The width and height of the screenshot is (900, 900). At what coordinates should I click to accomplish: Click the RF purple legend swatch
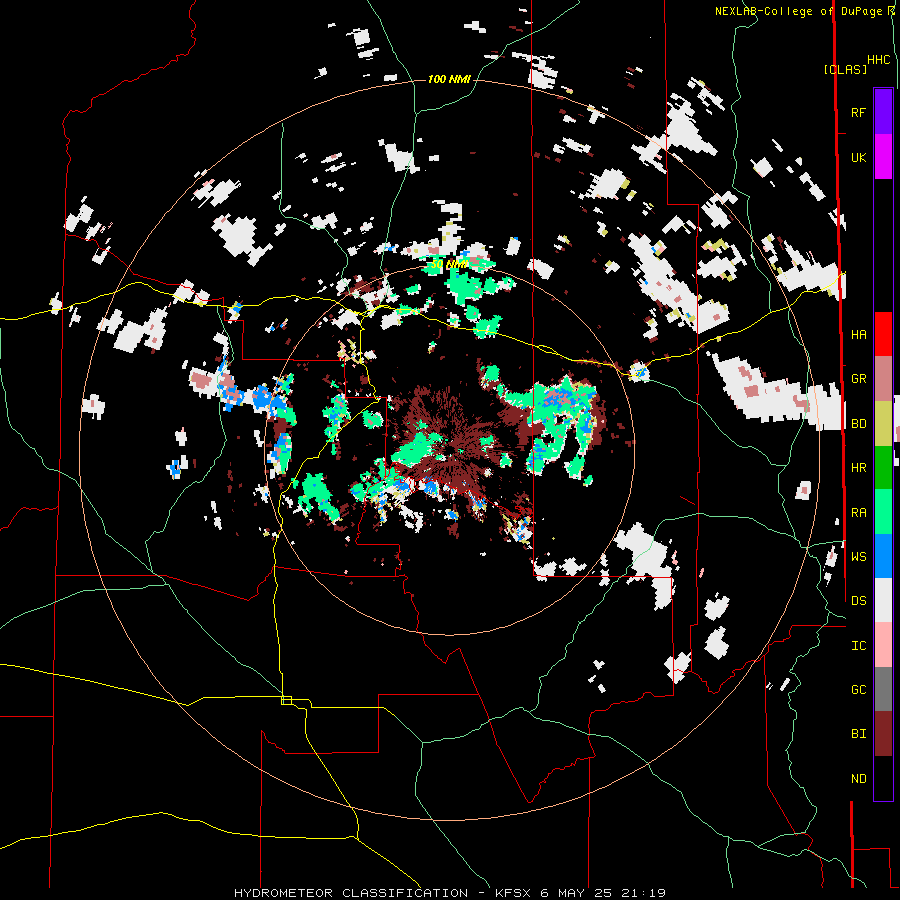point(883,112)
